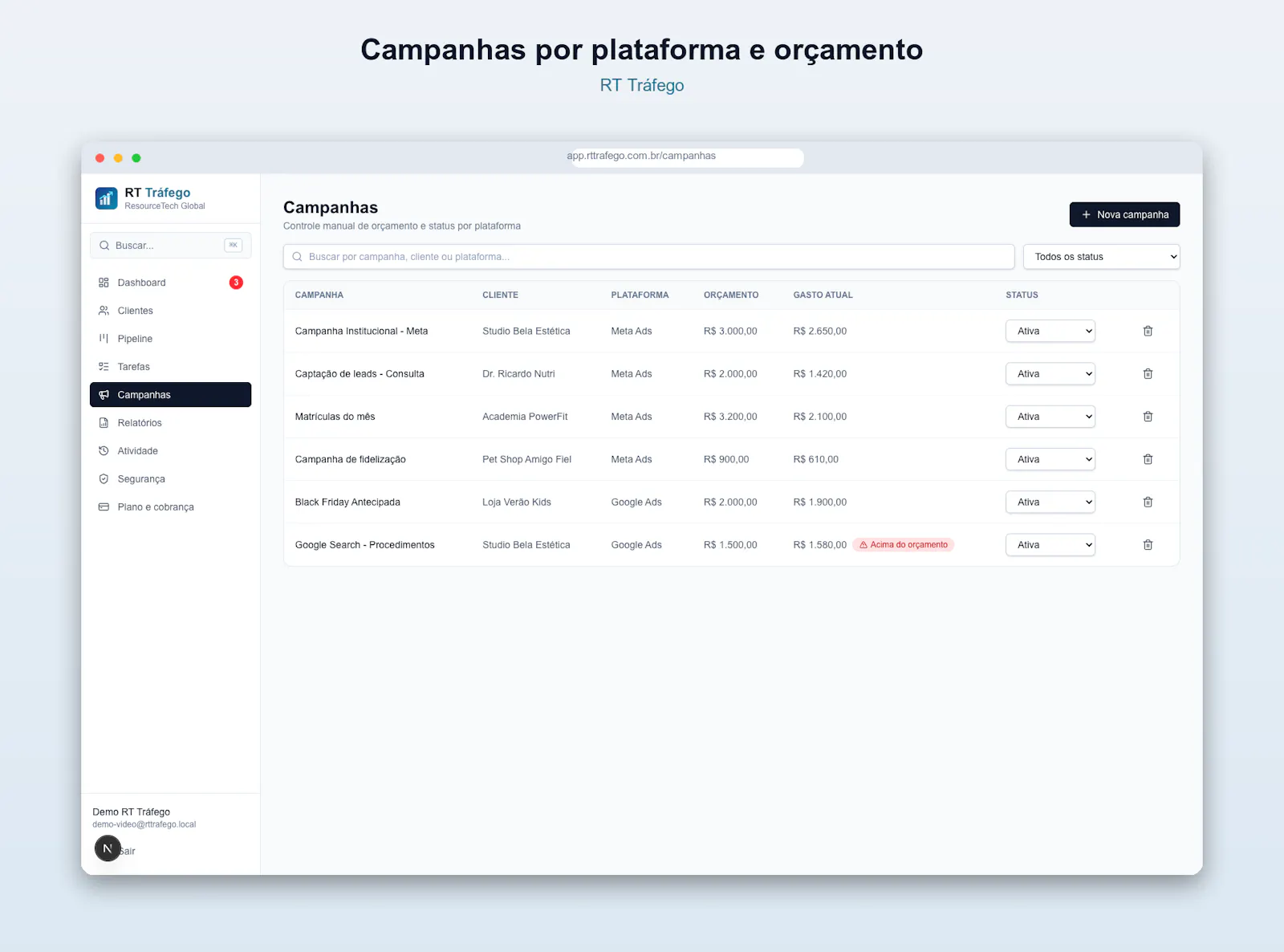
Task: Click the browser address bar URL
Action: [641, 156]
